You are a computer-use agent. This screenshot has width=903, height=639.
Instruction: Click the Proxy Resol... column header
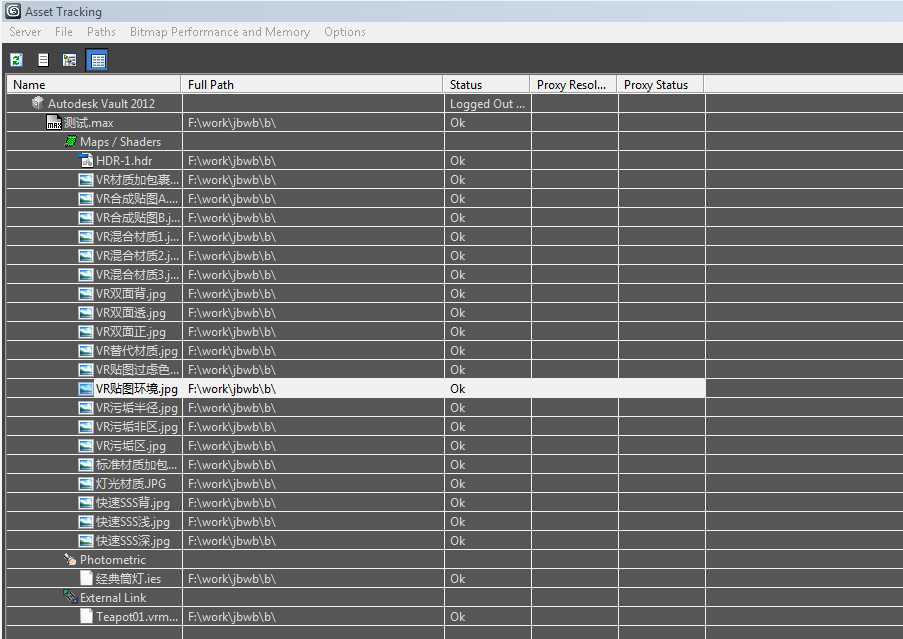tap(574, 85)
